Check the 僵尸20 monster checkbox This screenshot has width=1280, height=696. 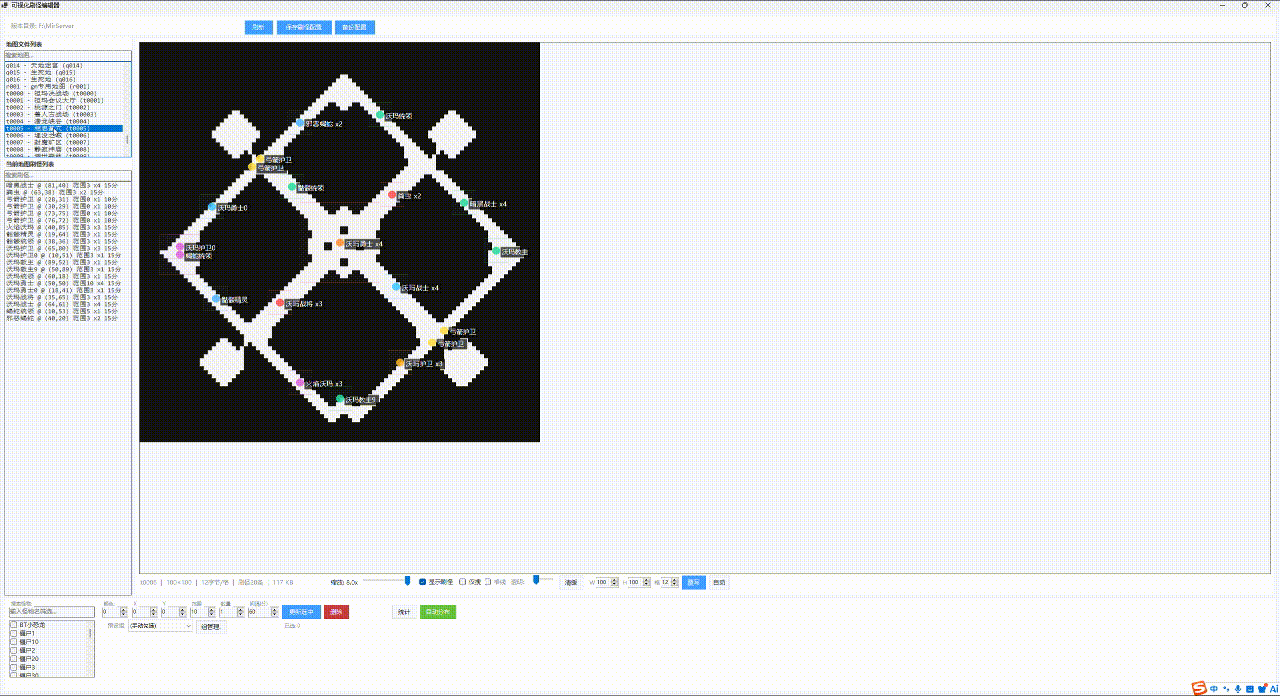point(14,659)
